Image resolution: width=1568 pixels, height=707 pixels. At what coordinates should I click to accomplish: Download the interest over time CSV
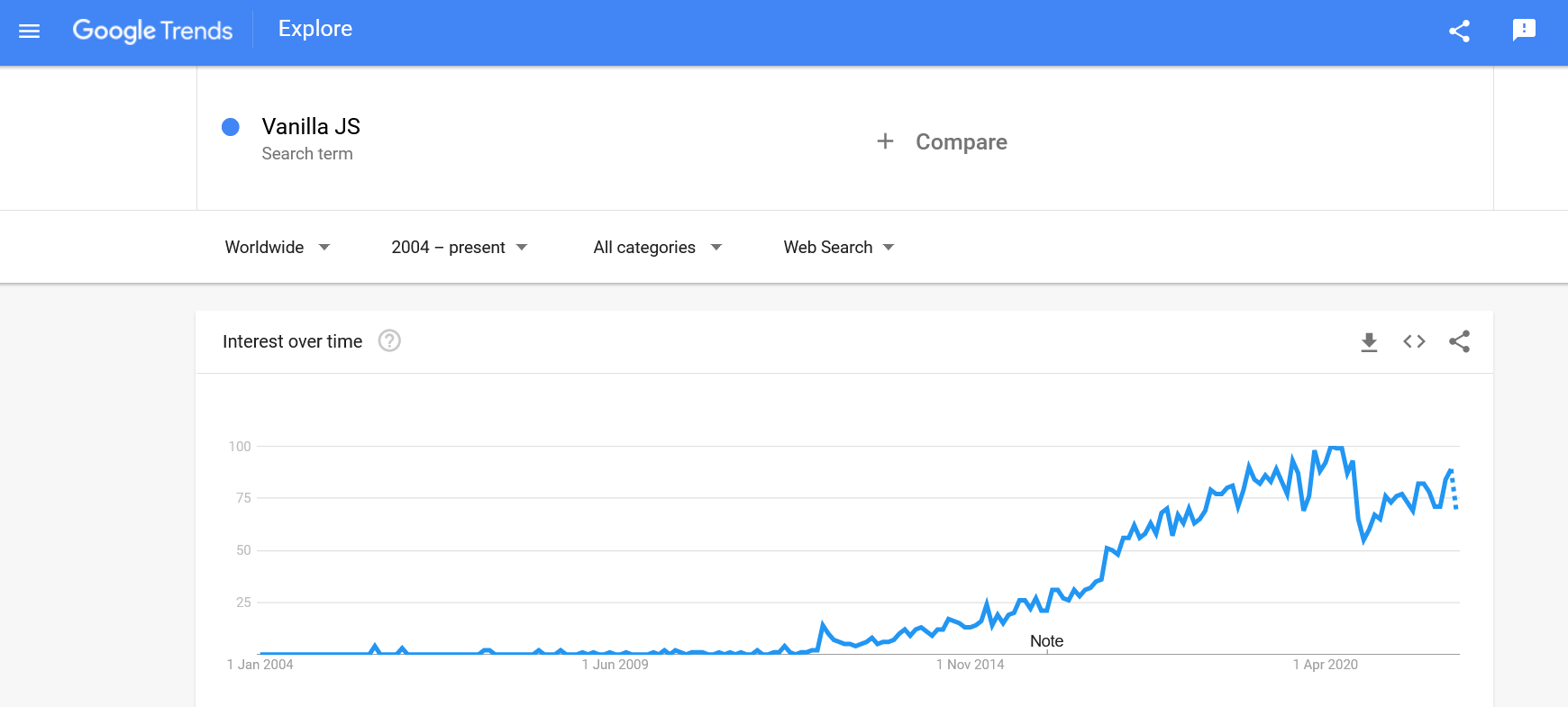coord(1369,341)
